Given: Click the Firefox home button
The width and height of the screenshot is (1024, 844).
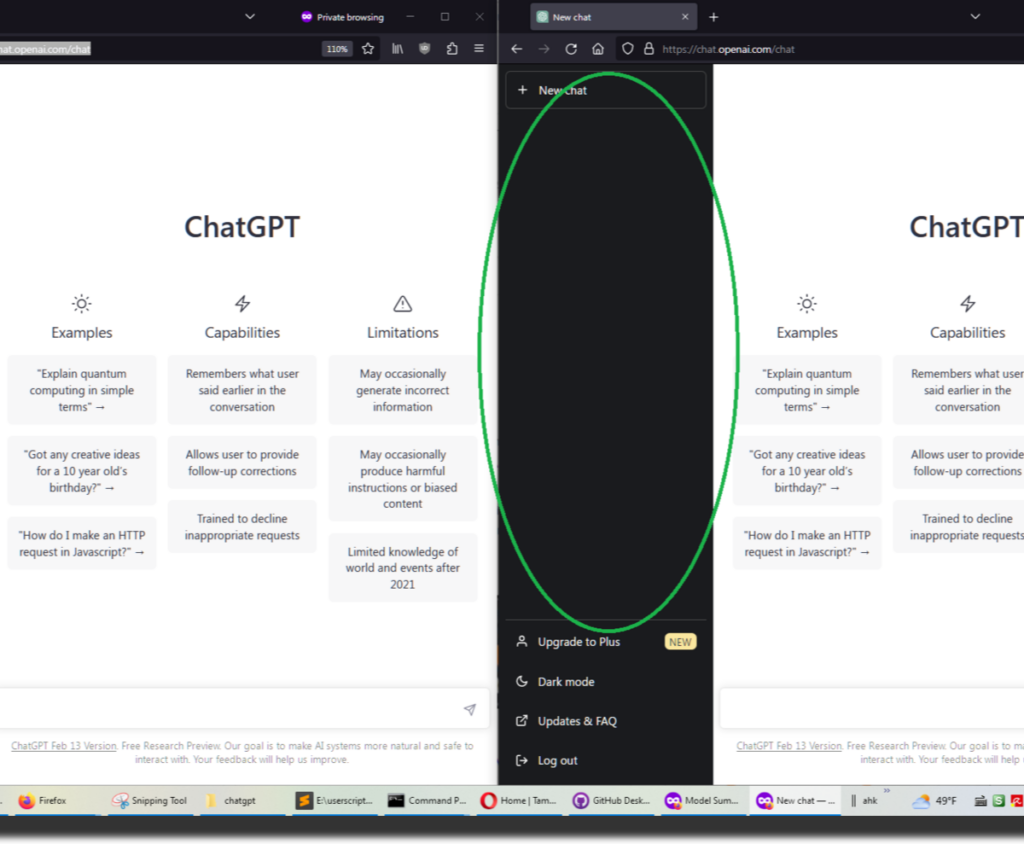Looking at the screenshot, I should tap(597, 48).
